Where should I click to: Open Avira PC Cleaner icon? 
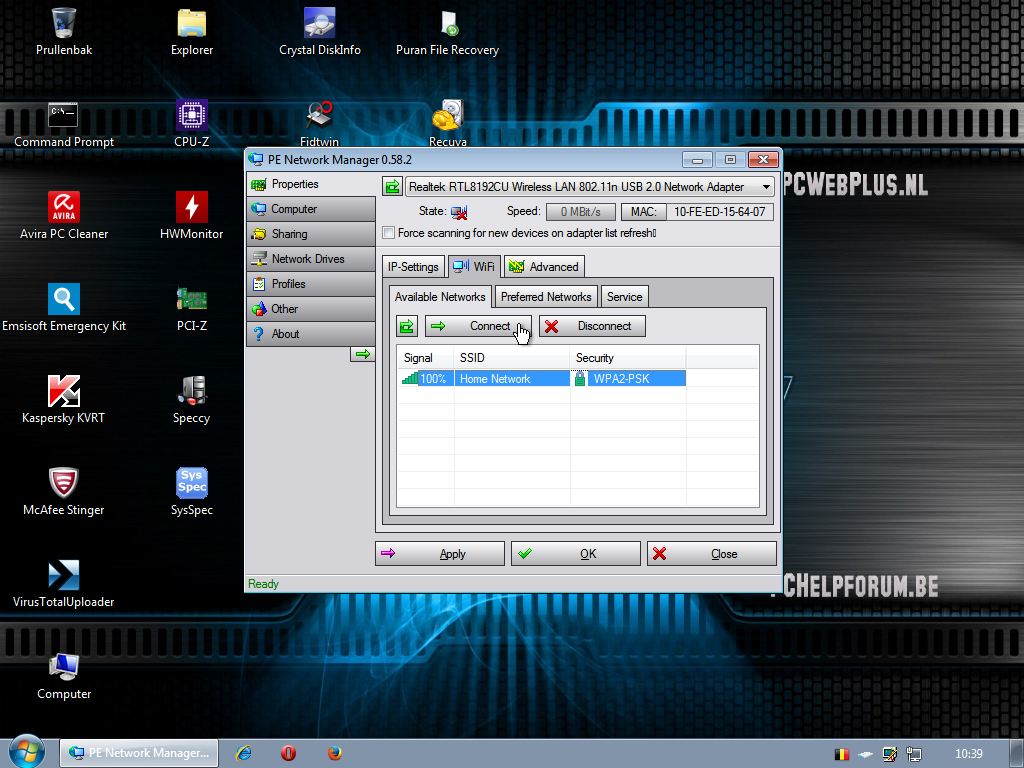point(63,216)
